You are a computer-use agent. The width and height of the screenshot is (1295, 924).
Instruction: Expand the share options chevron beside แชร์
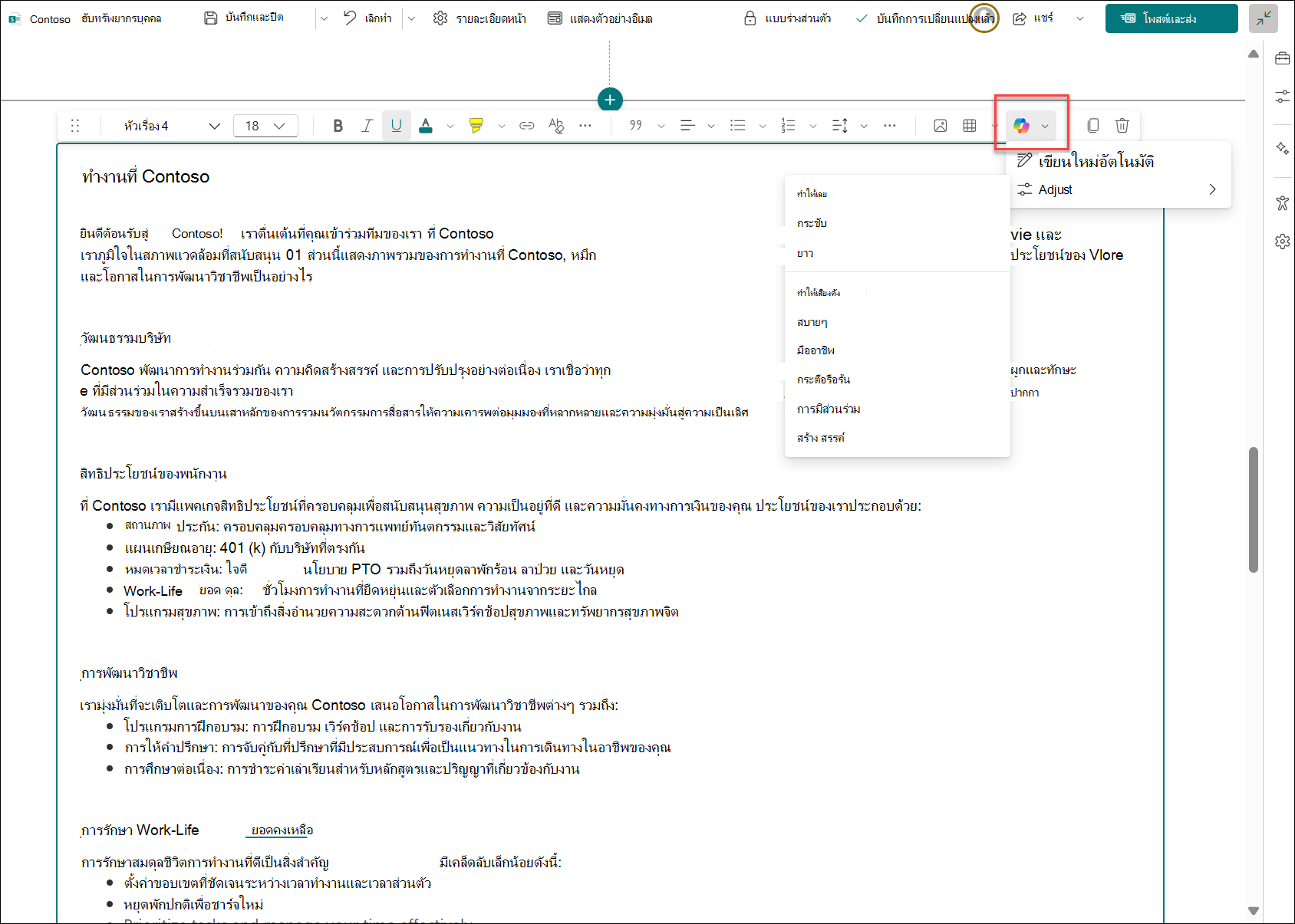pos(1080,18)
